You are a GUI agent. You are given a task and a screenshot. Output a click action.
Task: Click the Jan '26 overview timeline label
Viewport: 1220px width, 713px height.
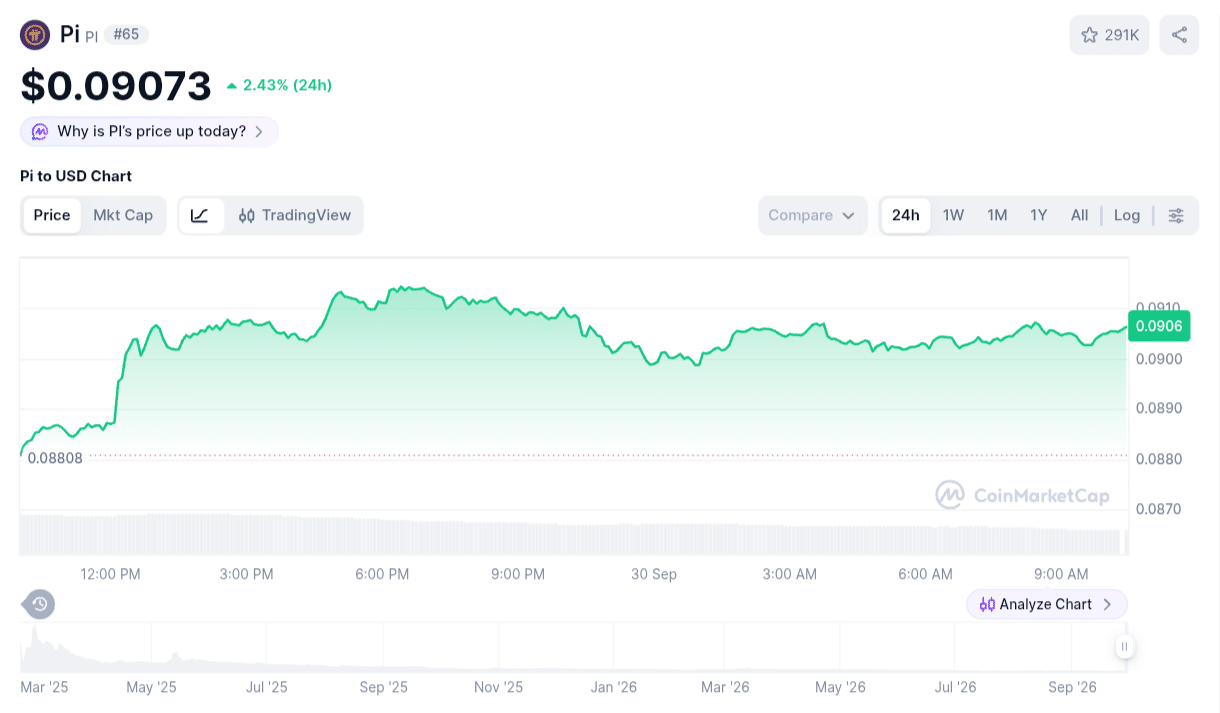click(x=614, y=687)
